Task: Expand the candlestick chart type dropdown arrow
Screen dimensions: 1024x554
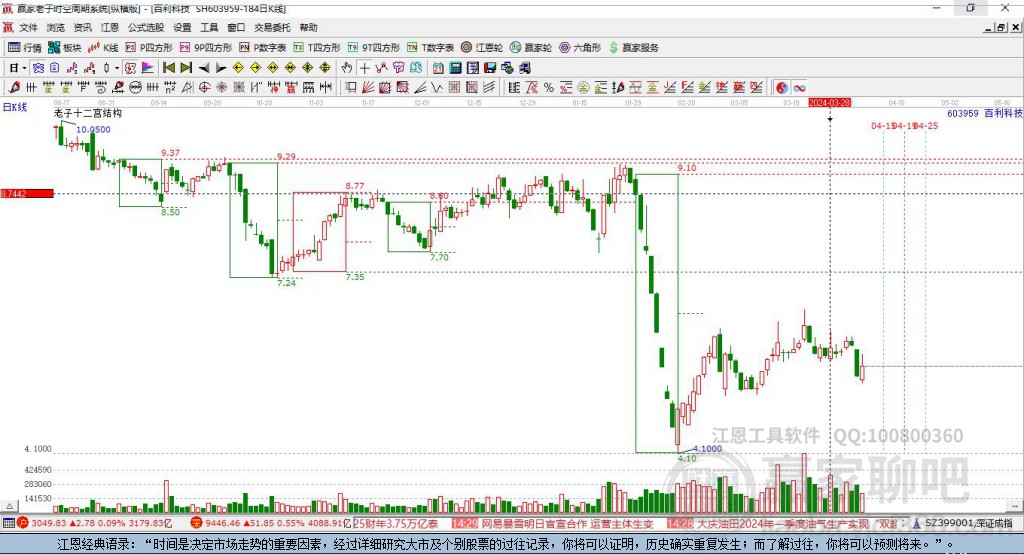Action: tap(117, 68)
